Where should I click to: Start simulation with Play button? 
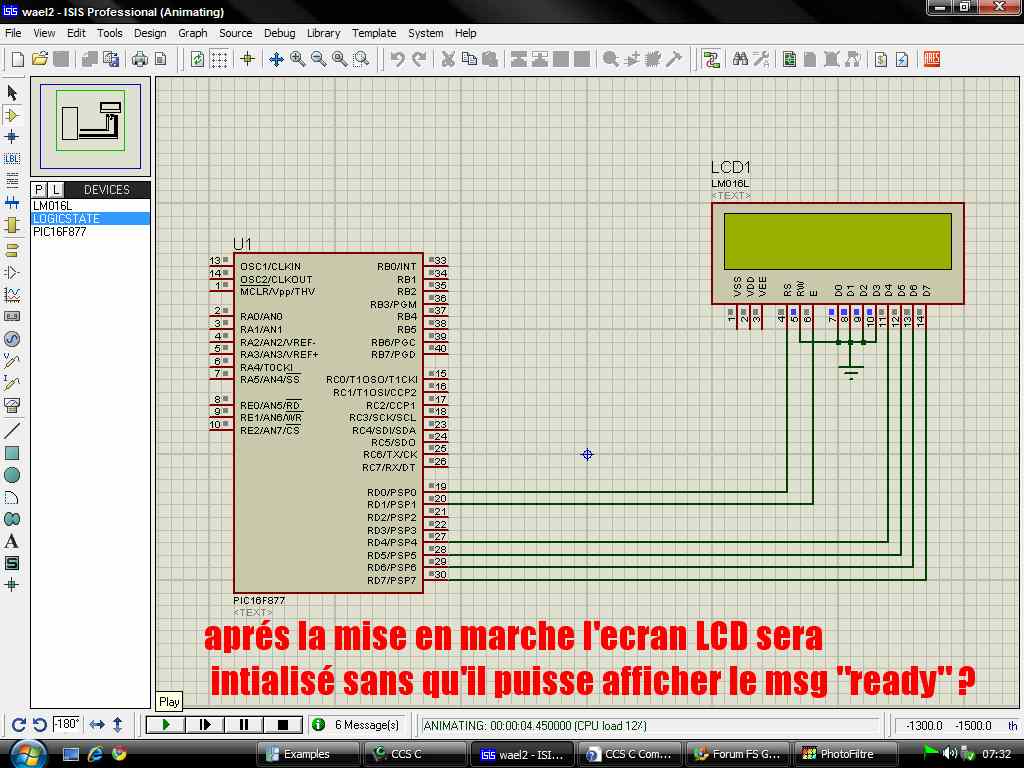(x=165, y=724)
